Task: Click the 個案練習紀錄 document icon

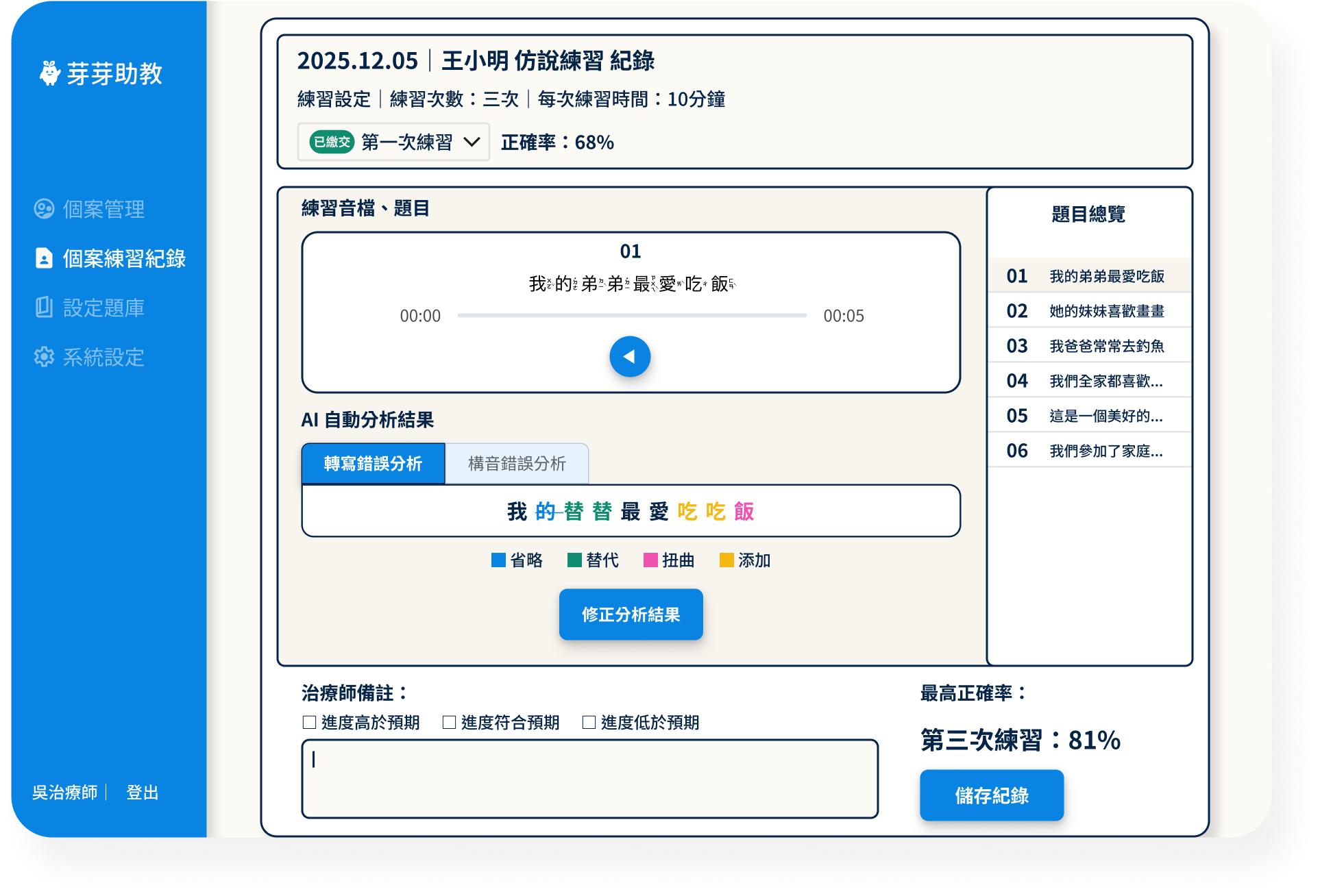Action: 44,258
